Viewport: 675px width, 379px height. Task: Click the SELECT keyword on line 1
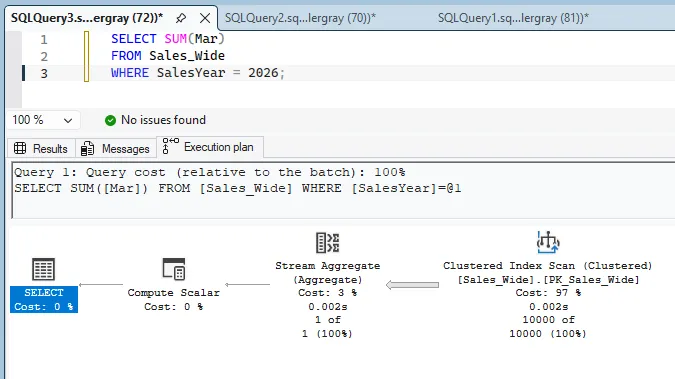tap(133, 39)
